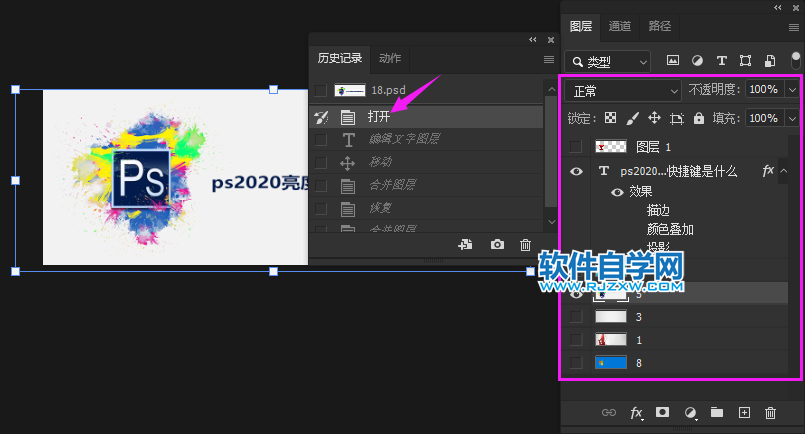Filter layers by smart object icon

coord(770,61)
